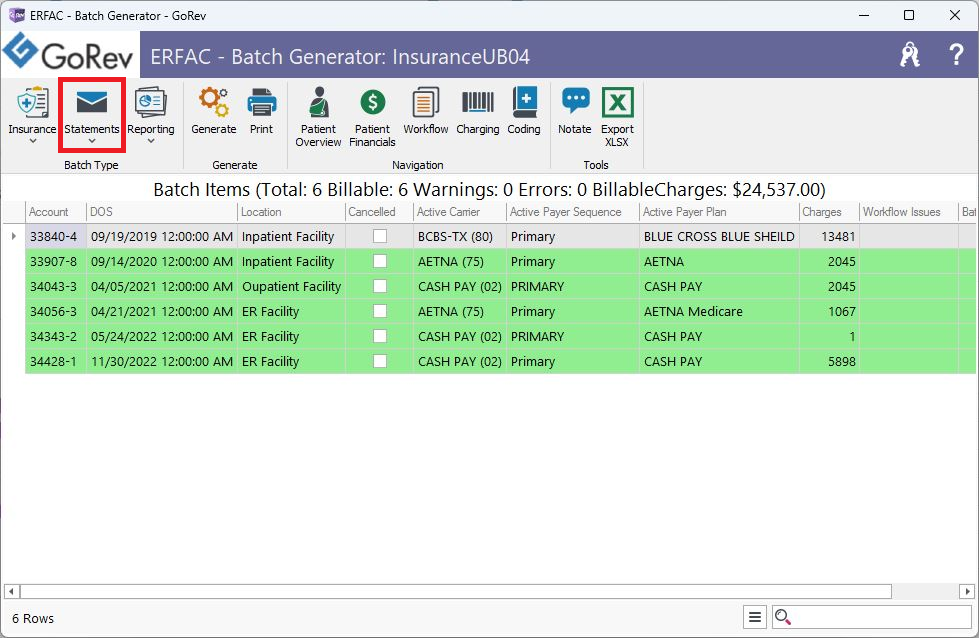Sort by the Cancelled column header
Viewport: 979px width, 638px height.
[379, 212]
